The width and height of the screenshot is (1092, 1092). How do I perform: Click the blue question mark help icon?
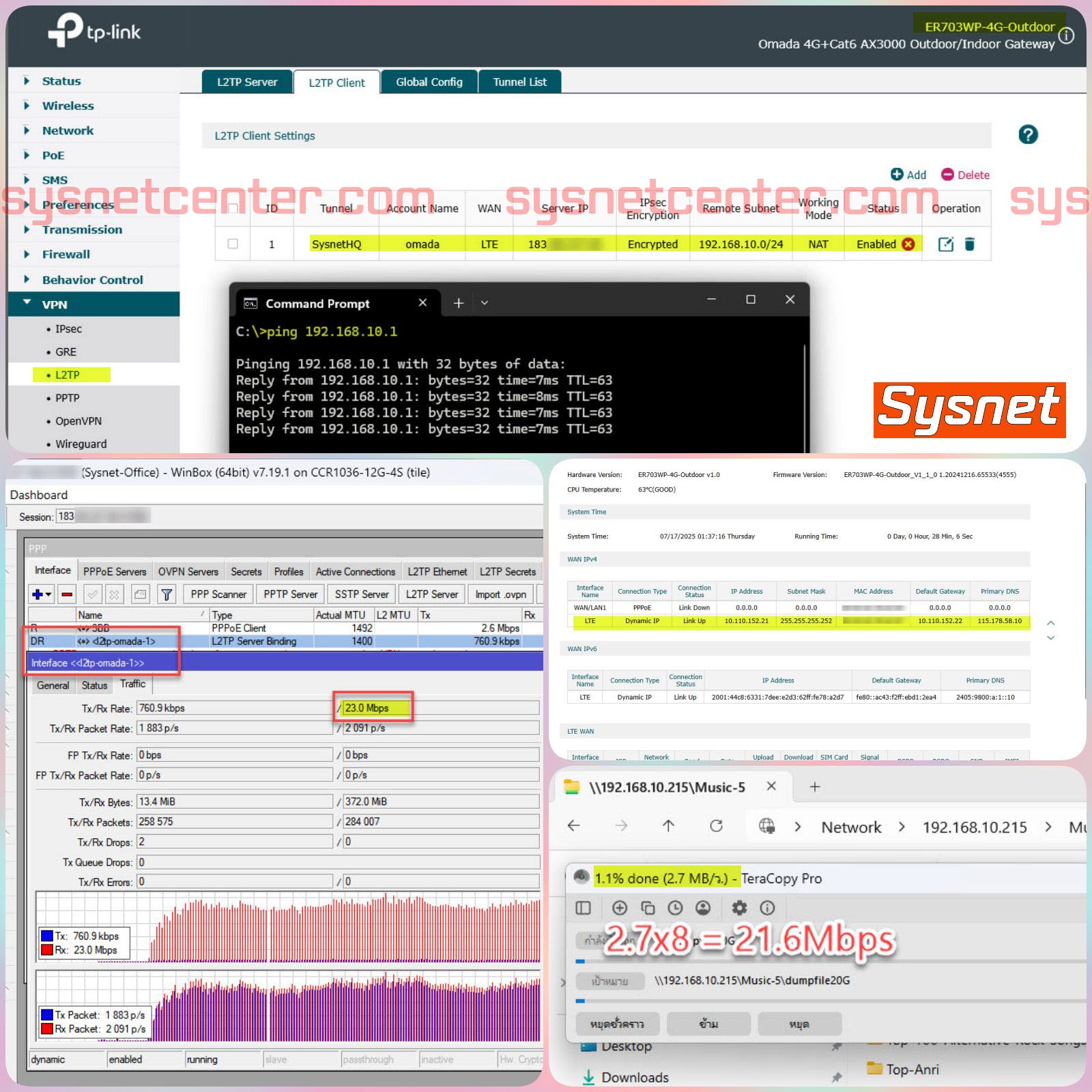point(1028,135)
